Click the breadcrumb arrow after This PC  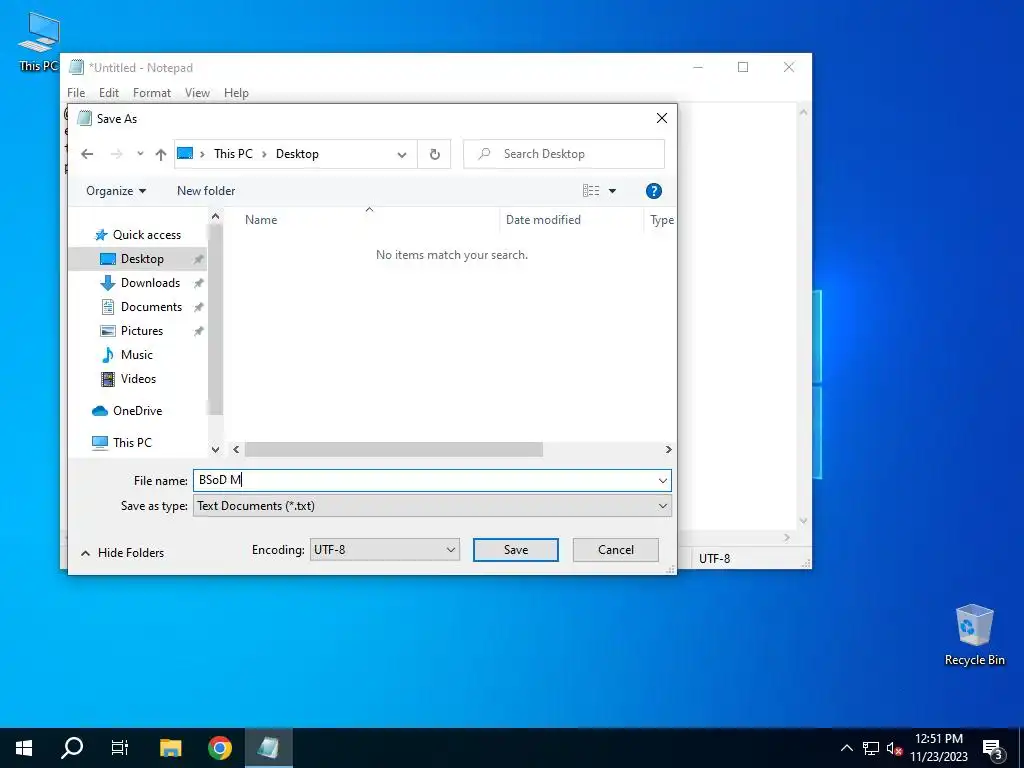pyautogui.click(x=264, y=154)
